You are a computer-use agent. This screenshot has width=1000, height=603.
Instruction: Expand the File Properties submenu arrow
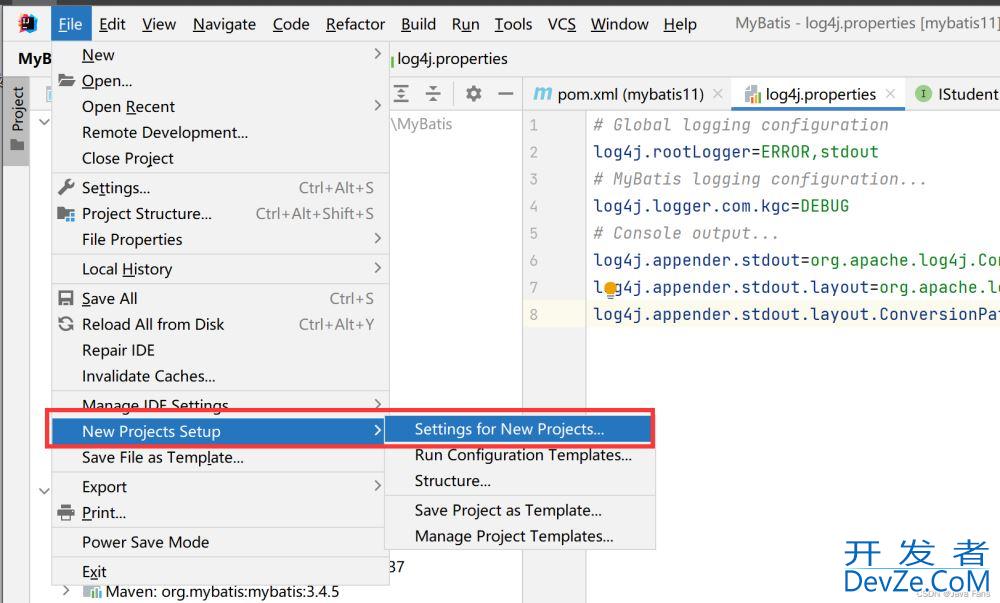(x=378, y=238)
